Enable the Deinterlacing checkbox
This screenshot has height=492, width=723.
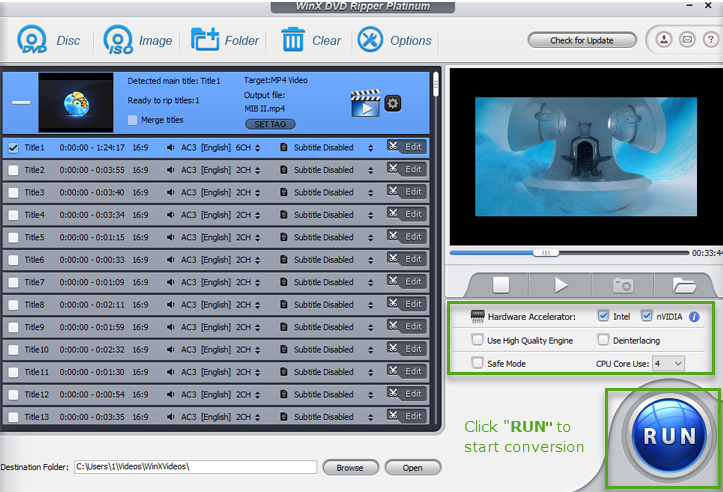coord(603,340)
